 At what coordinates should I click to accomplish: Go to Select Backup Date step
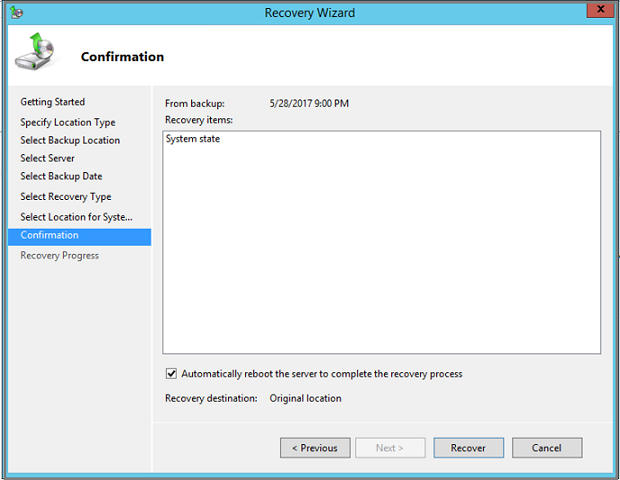point(61,176)
